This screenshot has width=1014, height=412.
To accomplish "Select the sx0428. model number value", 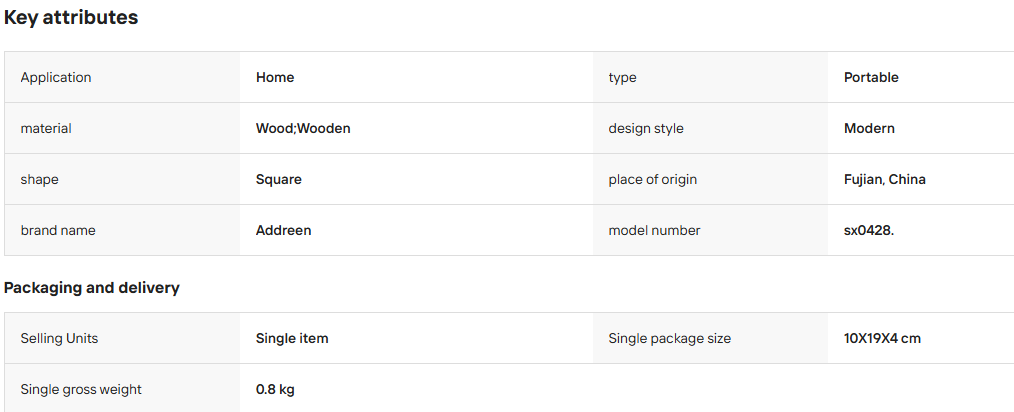I will point(868,230).
